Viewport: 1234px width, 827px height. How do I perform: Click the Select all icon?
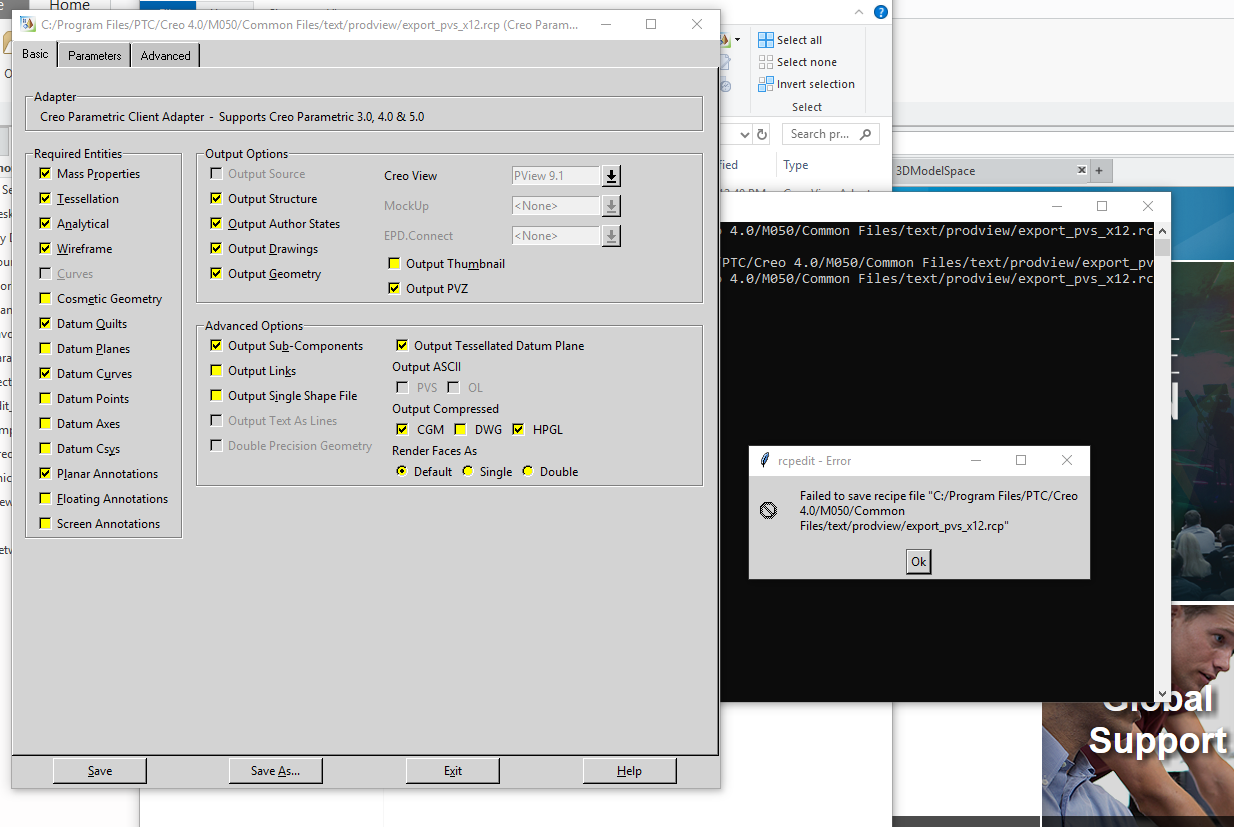click(x=766, y=40)
